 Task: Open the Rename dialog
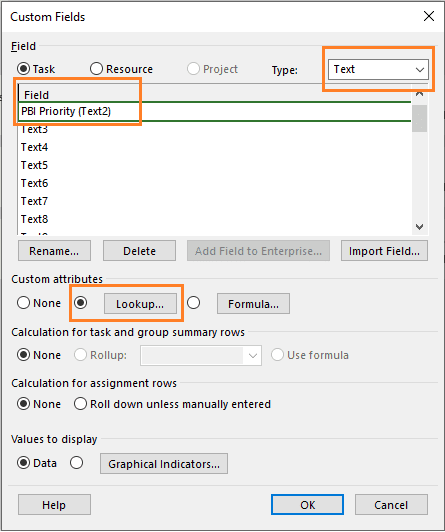click(54, 251)
